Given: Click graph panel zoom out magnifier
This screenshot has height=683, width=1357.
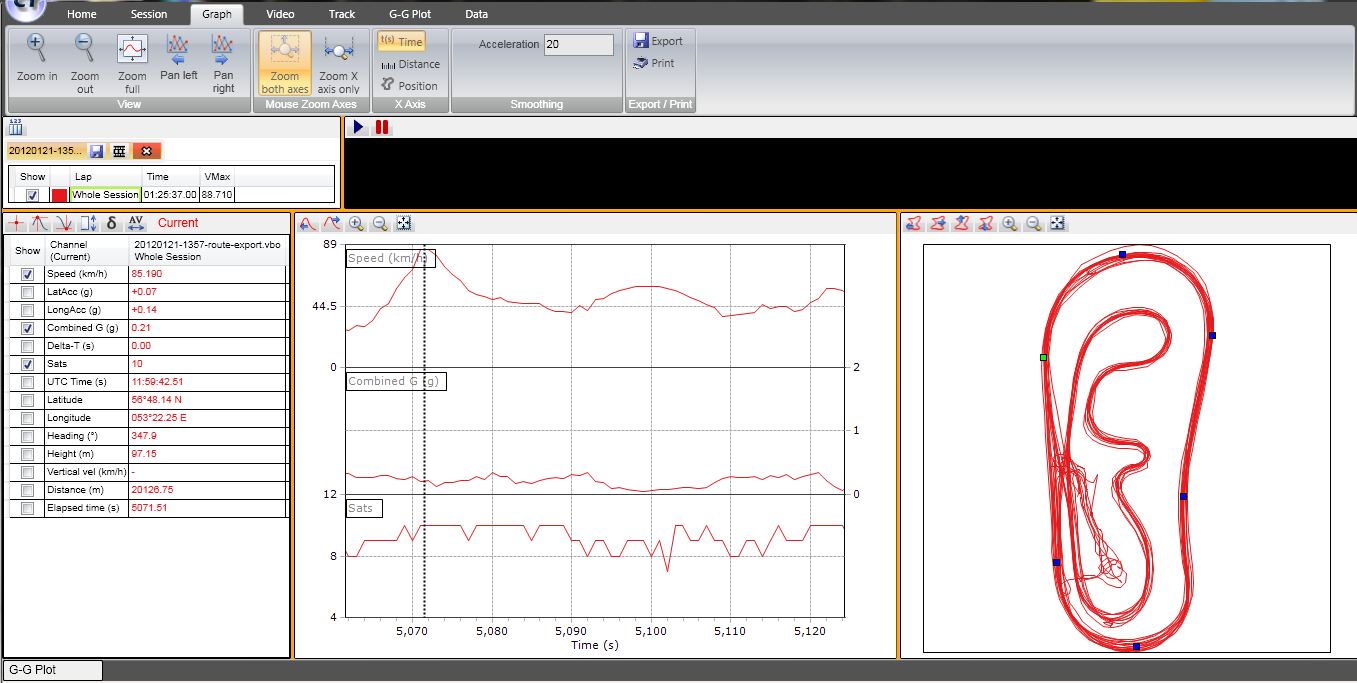Looking at the screenshot, I should 380,224.
